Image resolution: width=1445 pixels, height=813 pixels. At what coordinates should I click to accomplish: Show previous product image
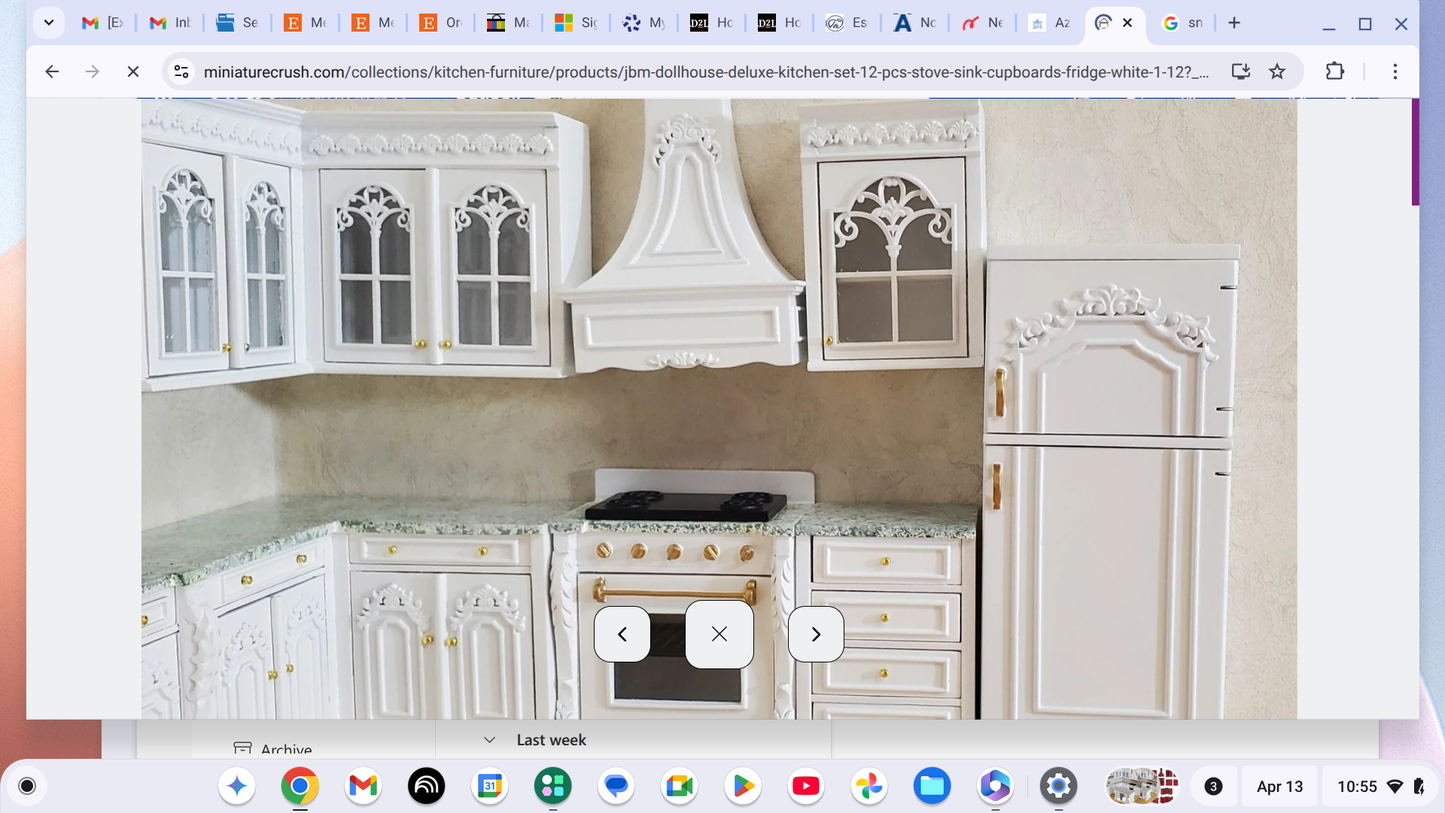[622, 634]
